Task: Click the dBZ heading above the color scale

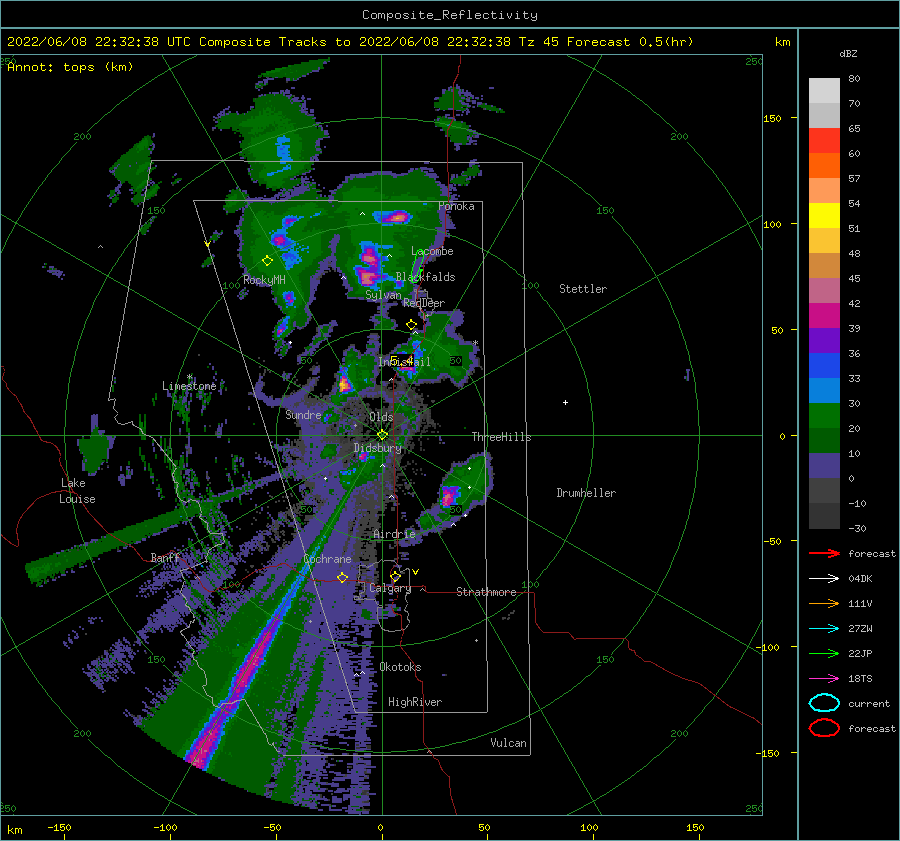Action: (848, 53)
